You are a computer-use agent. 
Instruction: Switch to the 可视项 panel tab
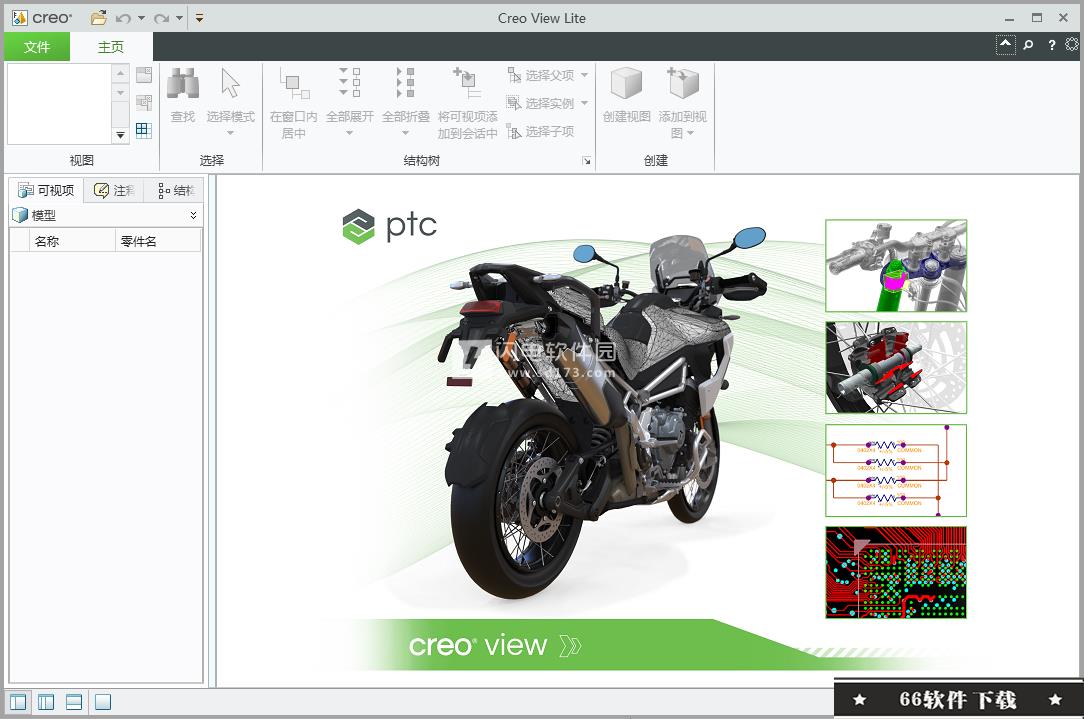pos(46,190)
